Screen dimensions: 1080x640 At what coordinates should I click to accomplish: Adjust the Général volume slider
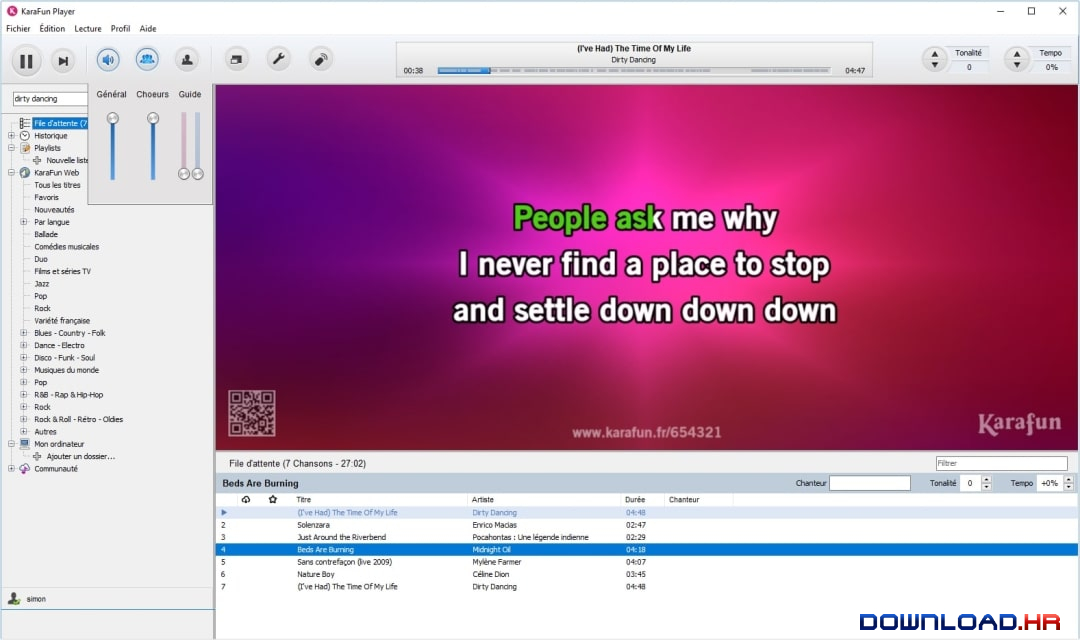113,147
